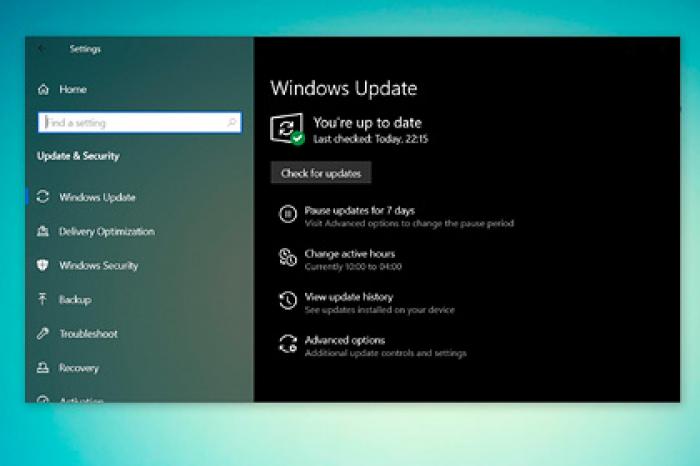Click Visit Advanced options pause period text
This screenshot has width=700, height=466.
pyautogui.click(x=409, y=223)
